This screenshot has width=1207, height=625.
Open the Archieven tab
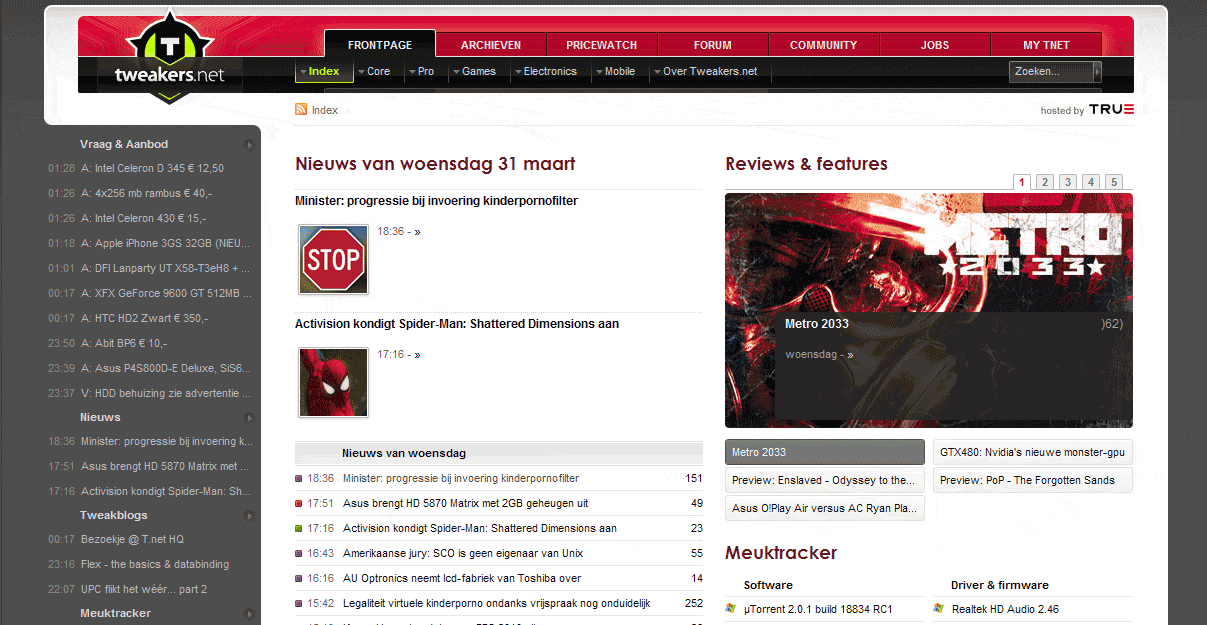tap(491, 45)
